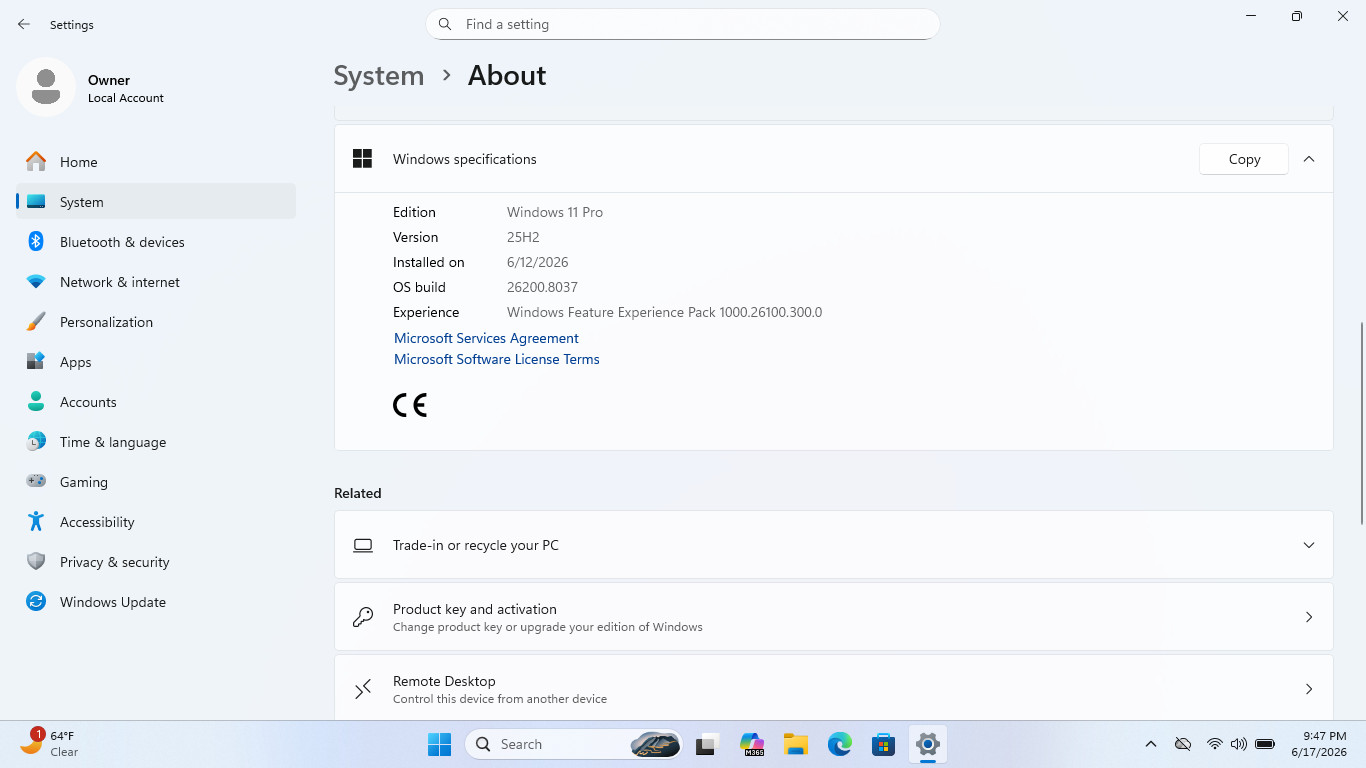Click the Bluetooth icon in sidebar
The height and width of the screenshot is (768, 1366).
click(x=36, y=242)
